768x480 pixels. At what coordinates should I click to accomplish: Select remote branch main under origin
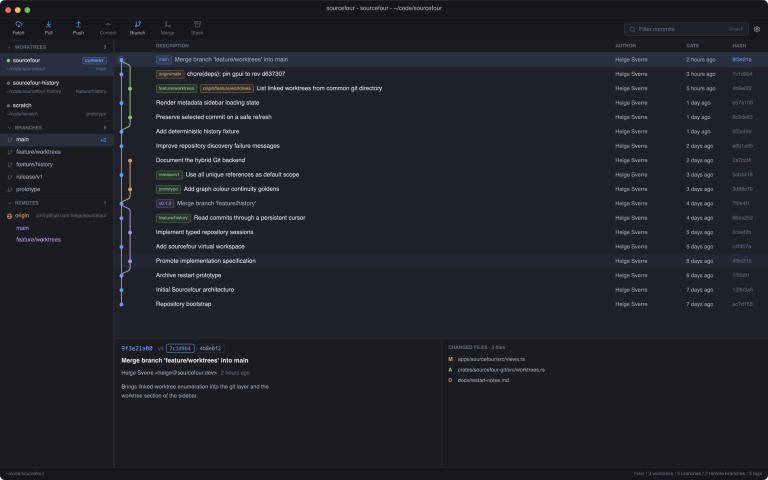pyautogui.click(x=23, y=228)
